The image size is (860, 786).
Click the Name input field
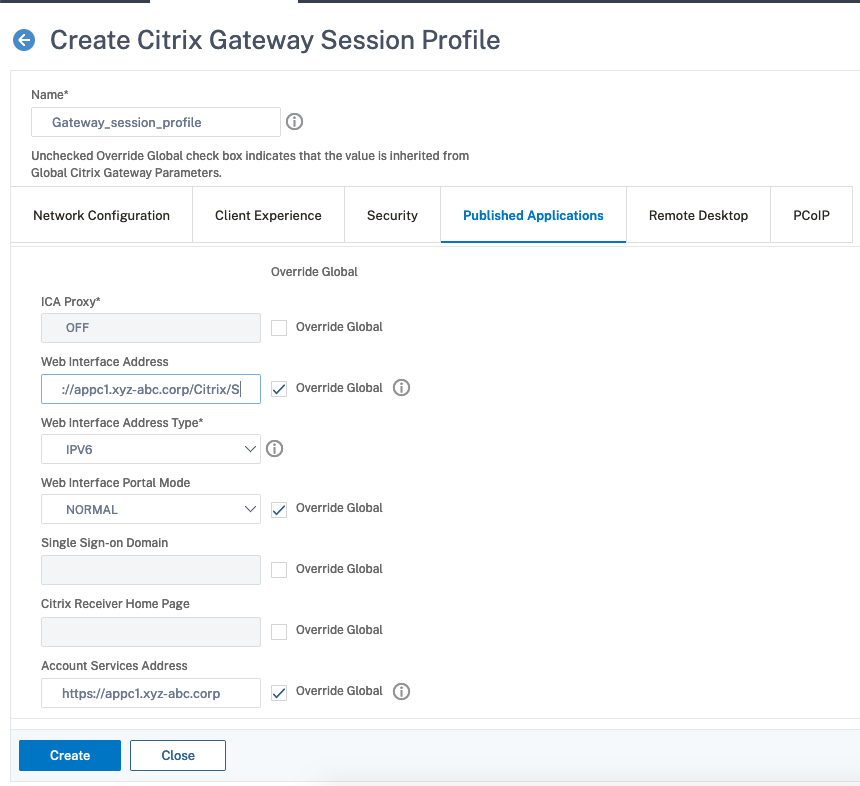(155, 122)
